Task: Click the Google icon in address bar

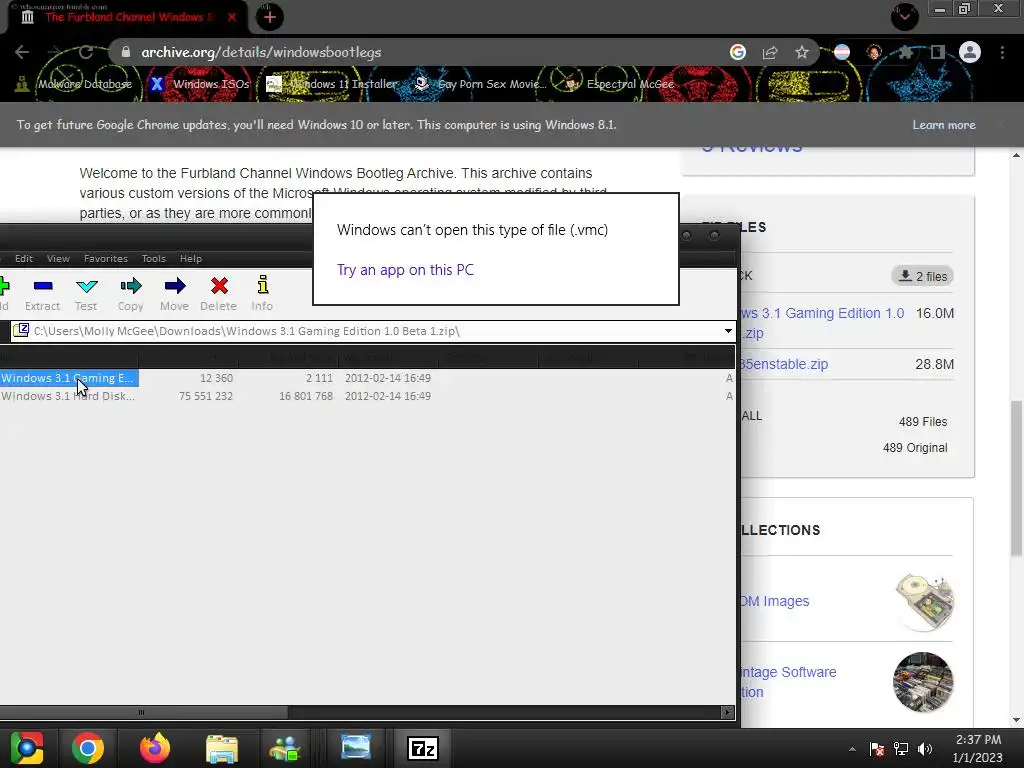Action: (x=738, y=52)
